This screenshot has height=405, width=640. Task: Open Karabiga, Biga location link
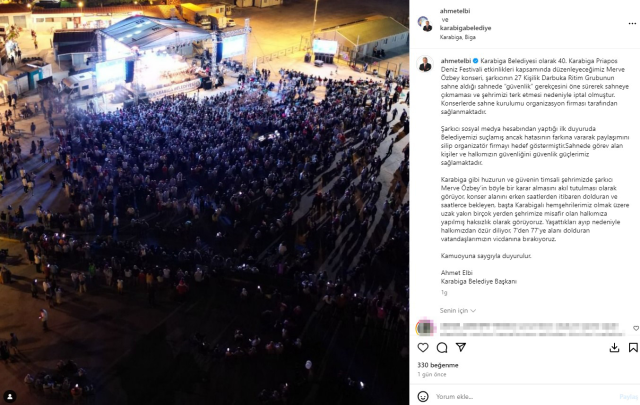[458, 37]
